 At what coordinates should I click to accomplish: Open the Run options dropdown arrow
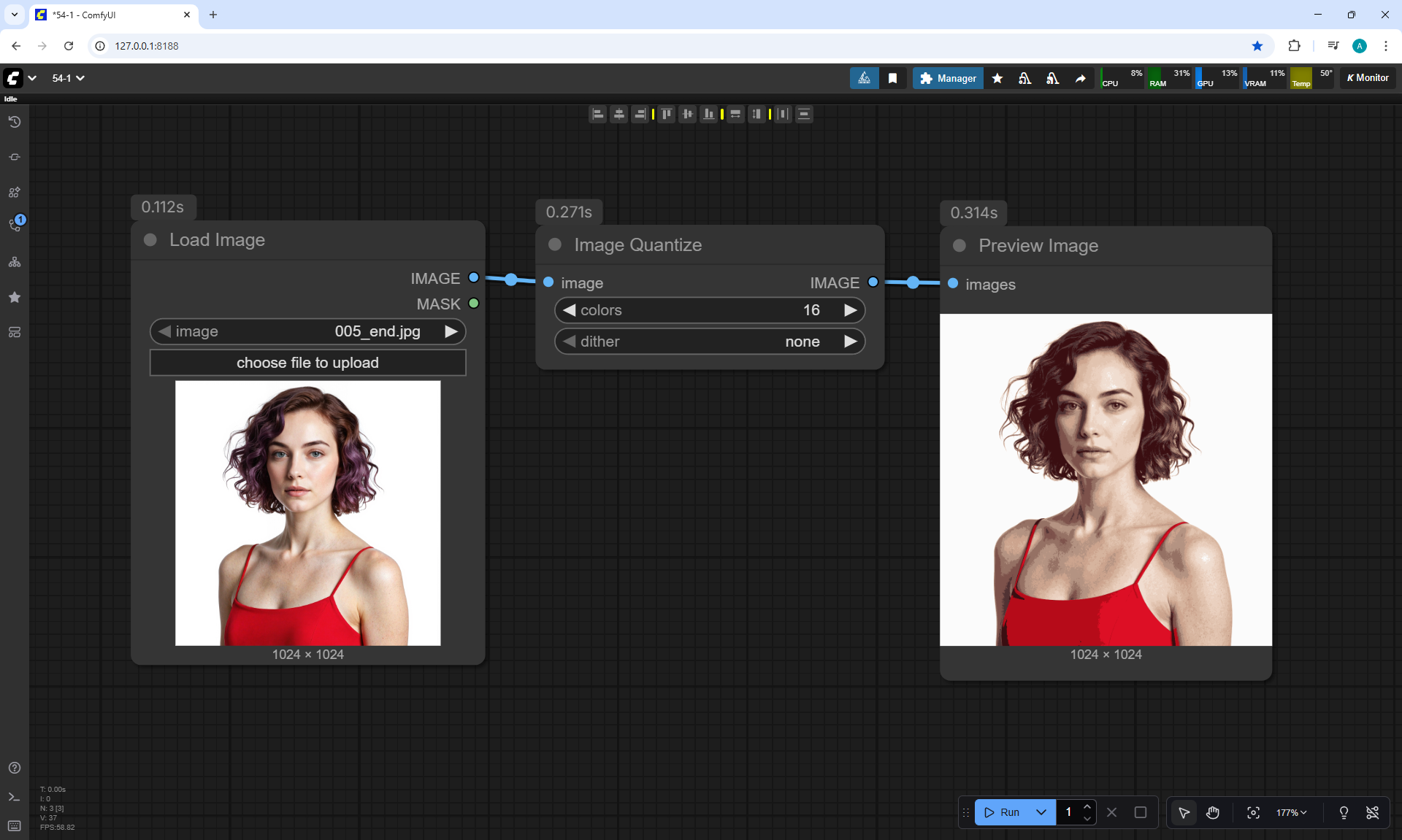pos(1041,812)
